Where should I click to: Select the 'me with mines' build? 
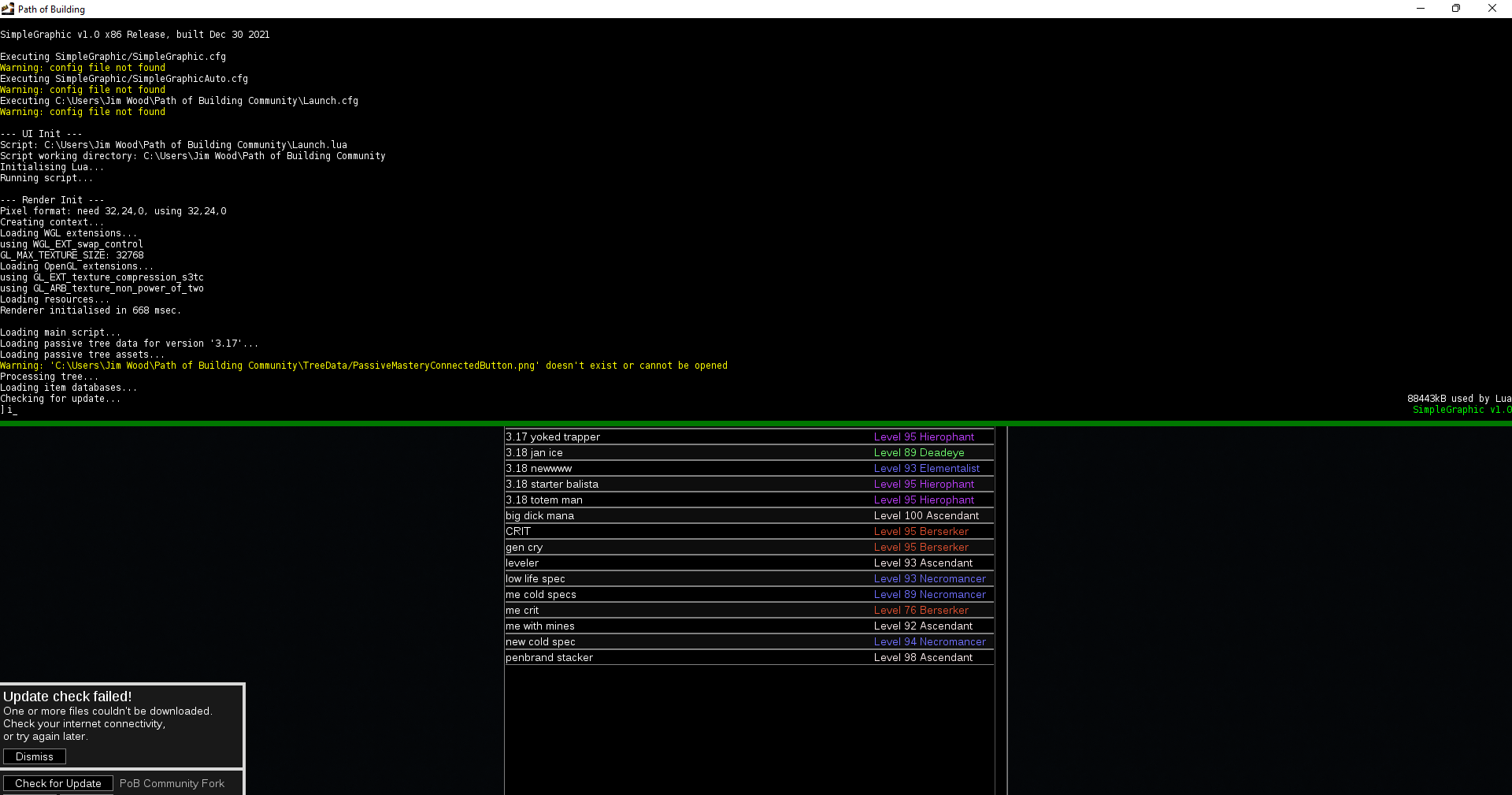pos(749,626)
